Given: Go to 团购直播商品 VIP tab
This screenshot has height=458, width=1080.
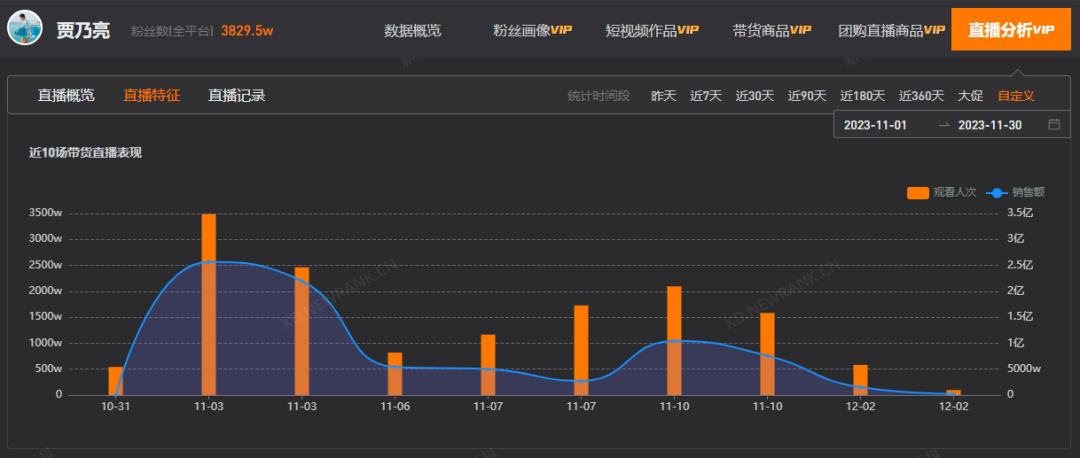Looking at the screenshot, I should [x=891, y=30].
